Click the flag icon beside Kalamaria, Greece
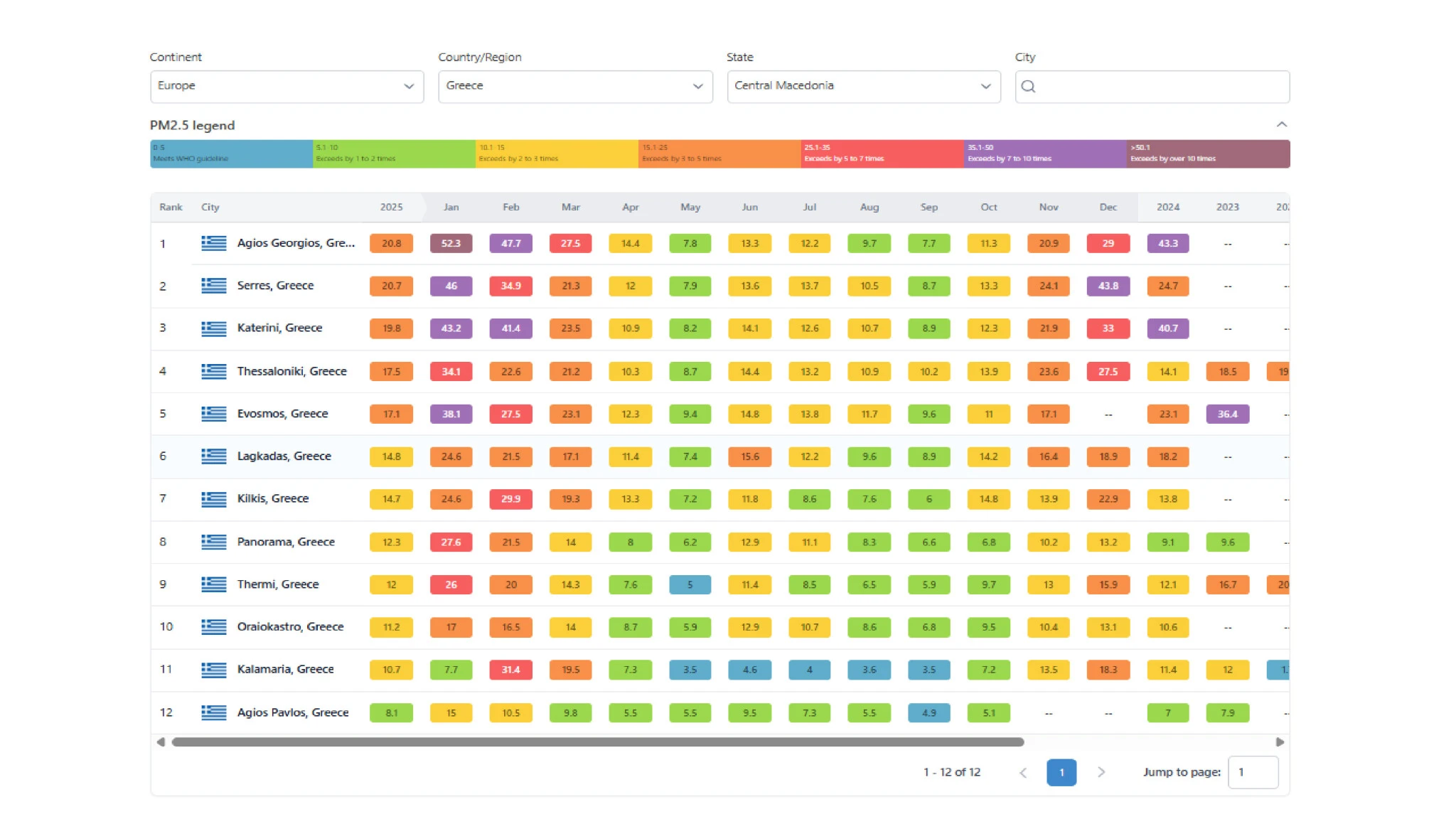1456x819 pixels. point(213,670)
